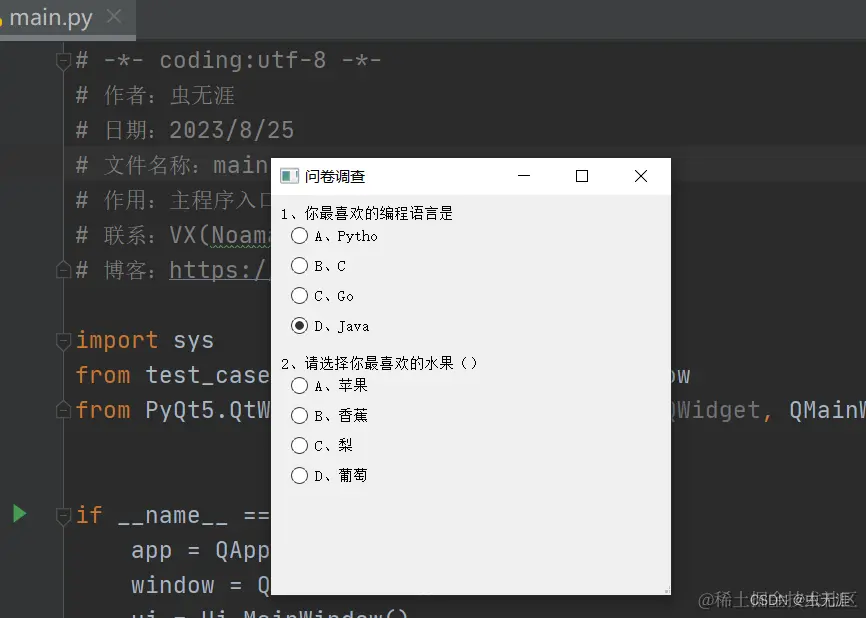866x618 pixels.
Task: Choose "C、Go" as favorite language
Action: click(x=300, y=296)
